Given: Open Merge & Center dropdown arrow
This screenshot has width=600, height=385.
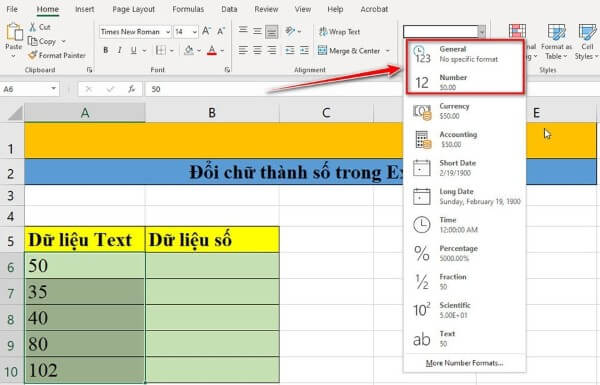Looking at the screenshot, I should 388,51.
